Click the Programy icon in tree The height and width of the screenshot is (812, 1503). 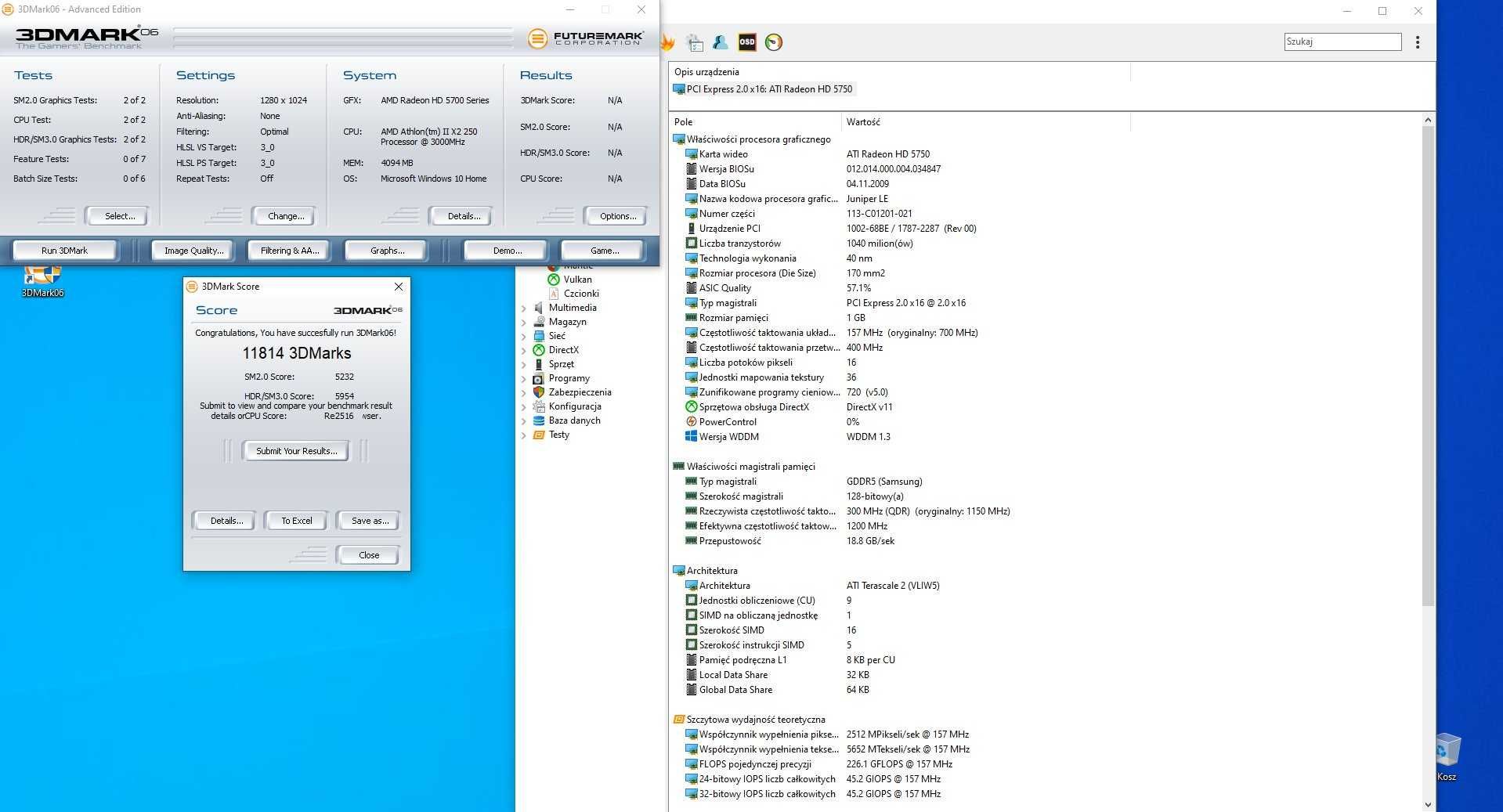(539, 378)
